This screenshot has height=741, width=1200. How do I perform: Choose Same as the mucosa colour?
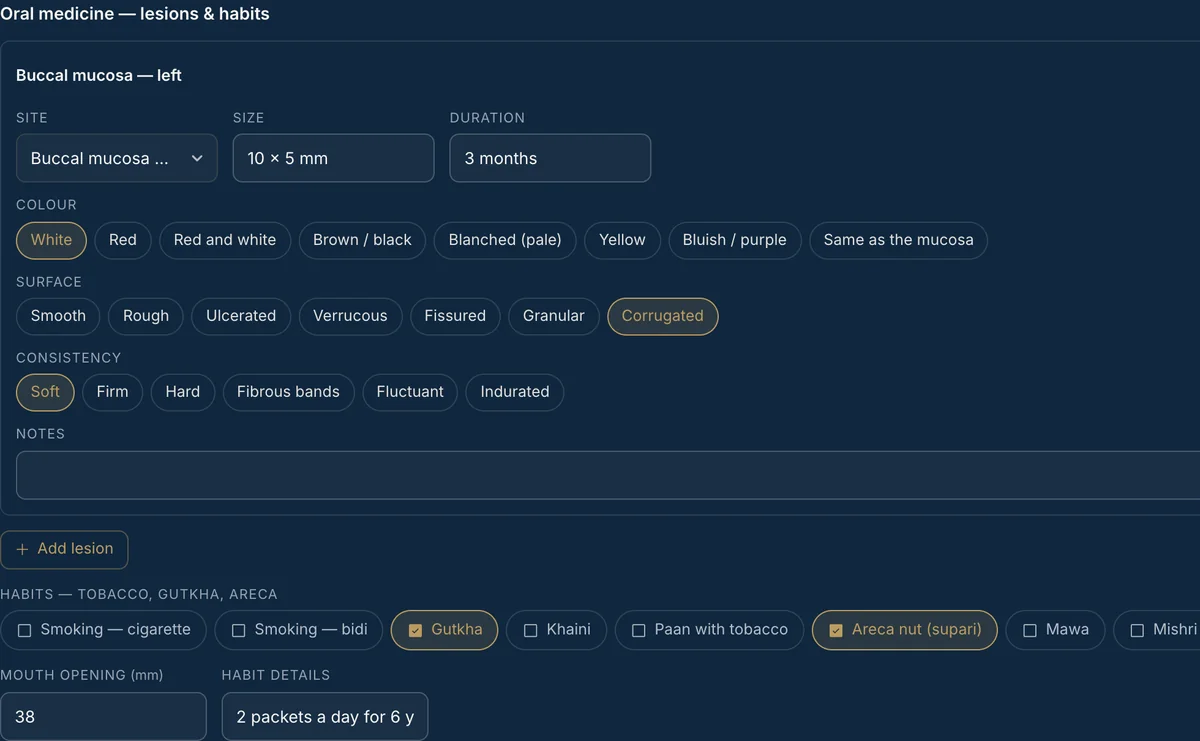(898, 240)
